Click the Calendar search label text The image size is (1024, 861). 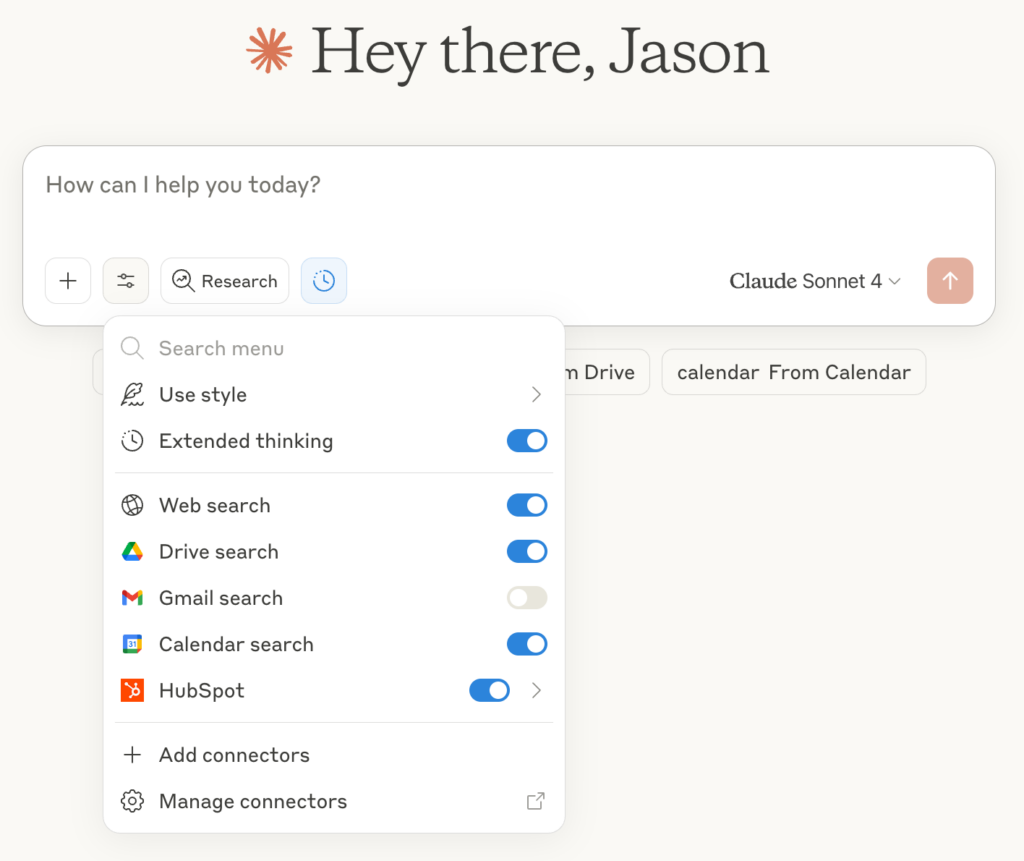pos(236,644)
